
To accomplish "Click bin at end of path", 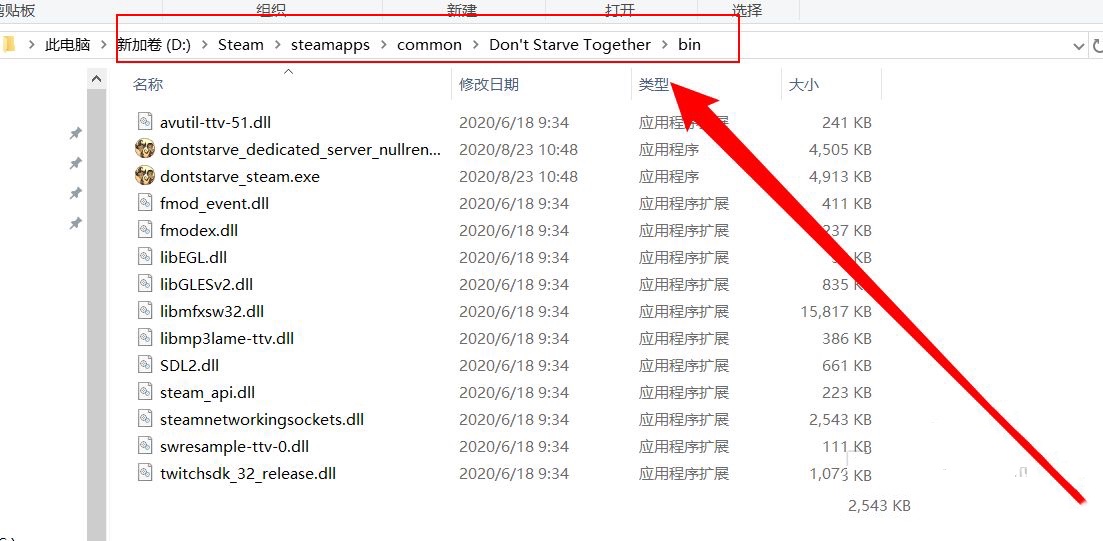I will [689, 45].
